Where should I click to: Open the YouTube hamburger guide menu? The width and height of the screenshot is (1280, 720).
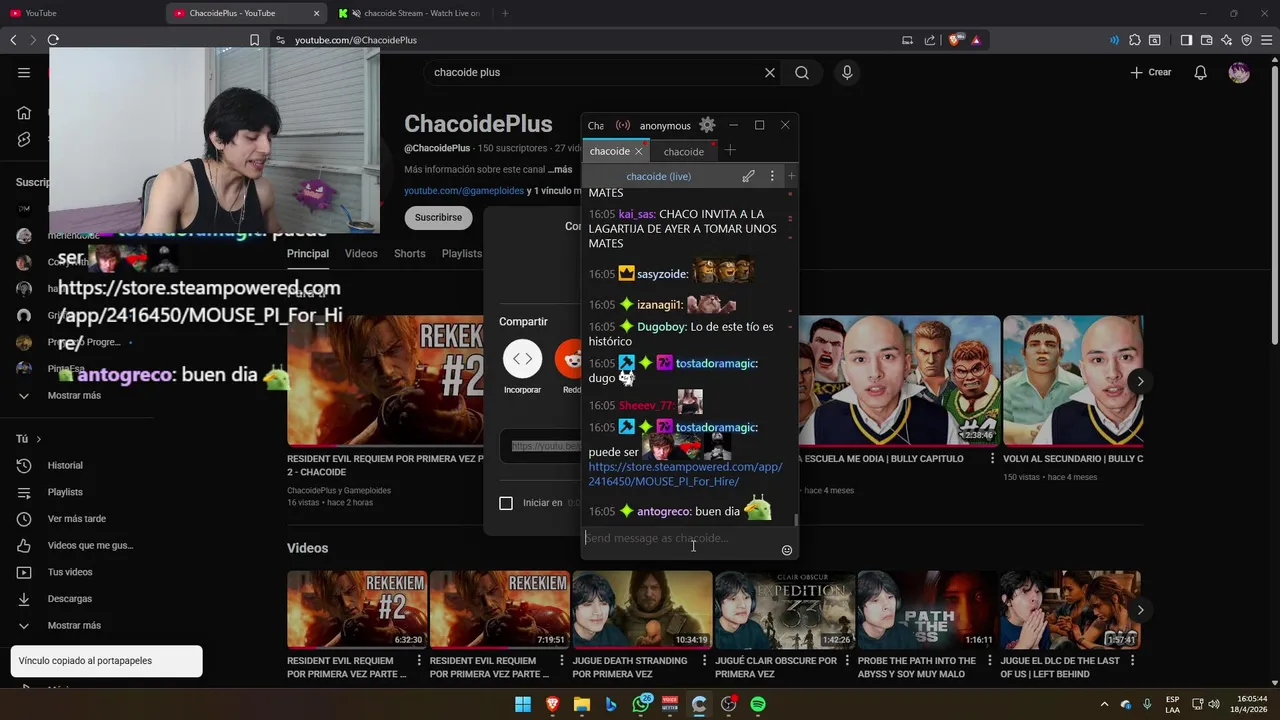pyautogui.click(x=24, y=72)
